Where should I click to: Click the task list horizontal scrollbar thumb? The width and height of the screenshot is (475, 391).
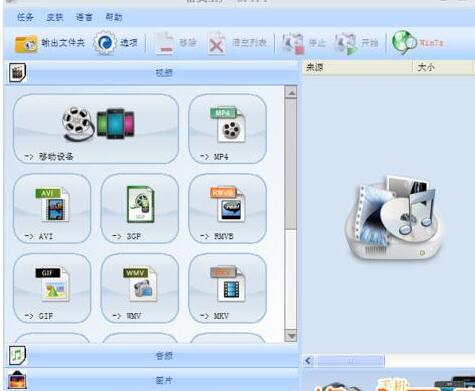(x=350, y=361)
